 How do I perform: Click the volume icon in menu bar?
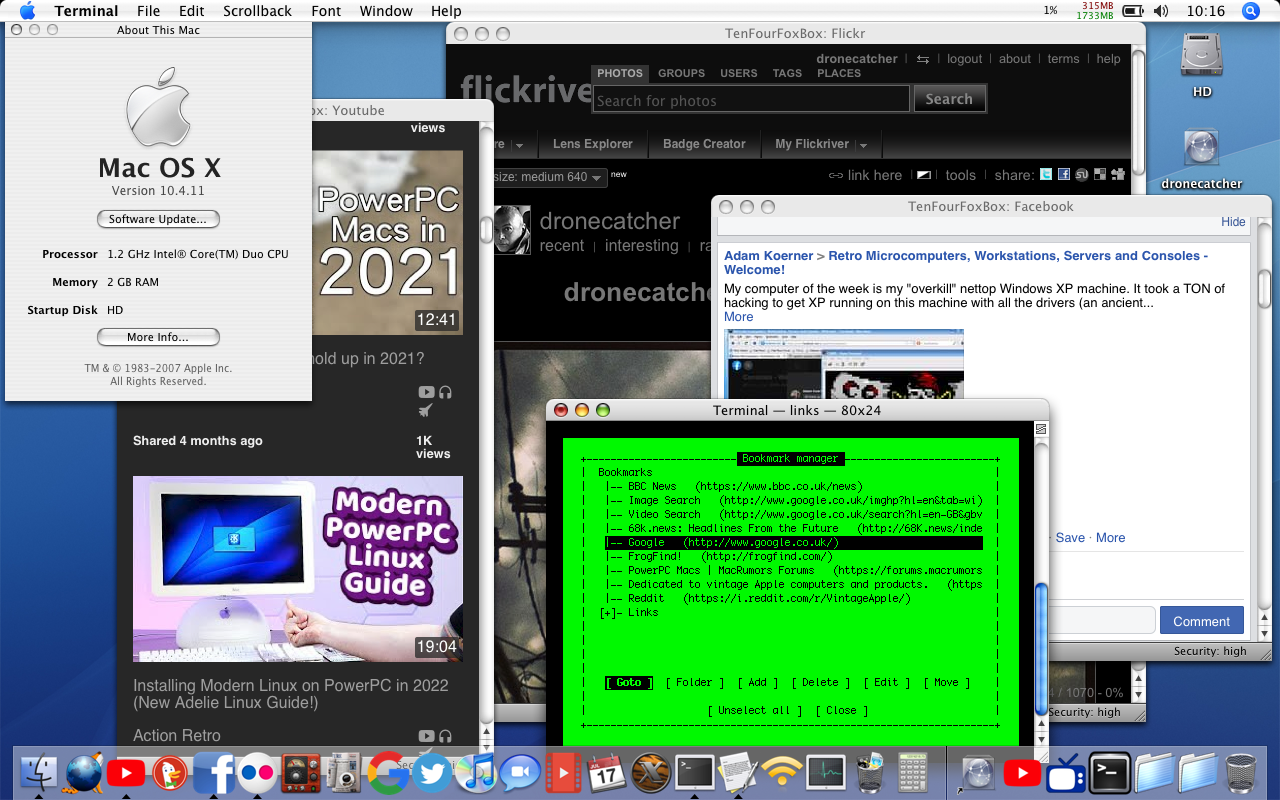(x=1160, y=11)
